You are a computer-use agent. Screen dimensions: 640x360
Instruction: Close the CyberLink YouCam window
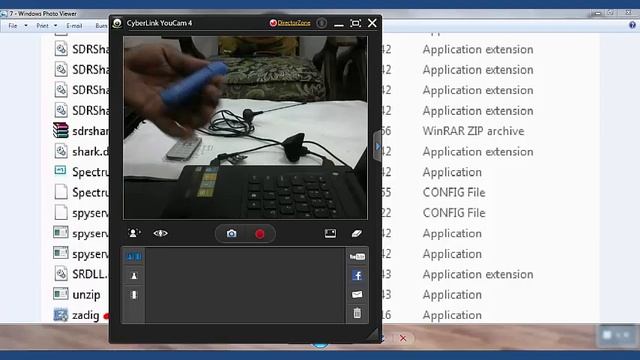(x=372, y=23)
